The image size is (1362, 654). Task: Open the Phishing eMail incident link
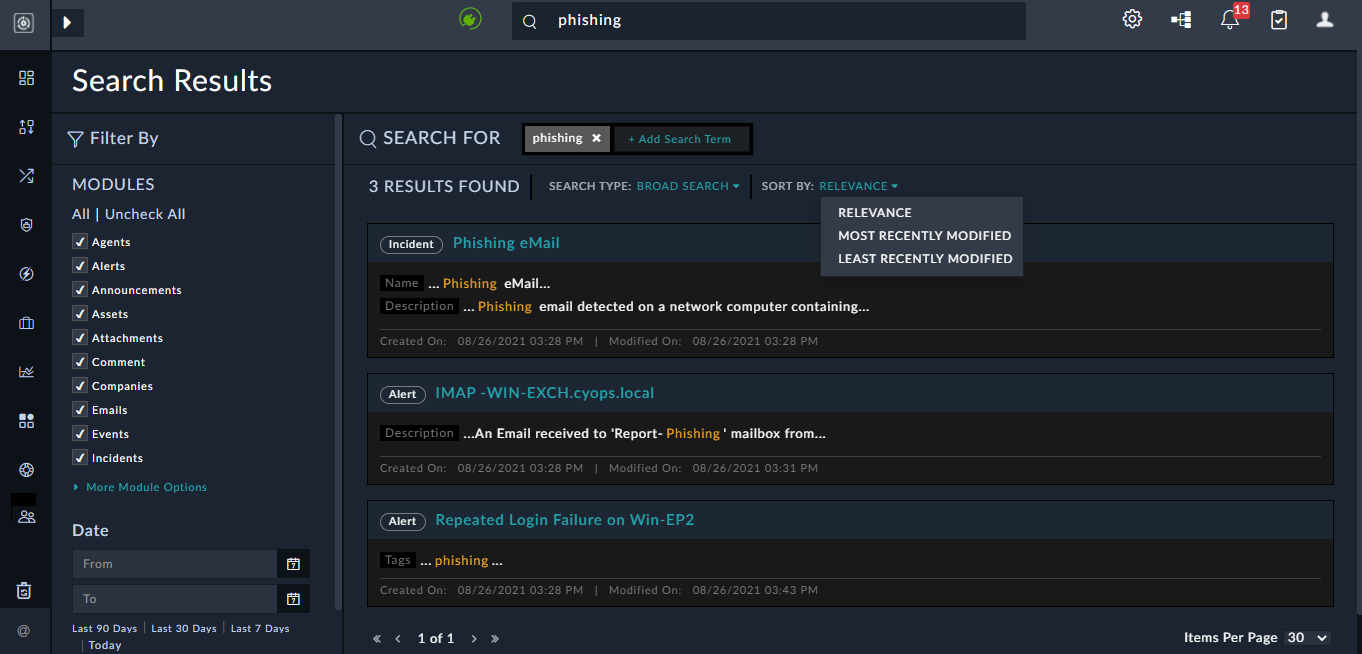[x=506, y=243]
